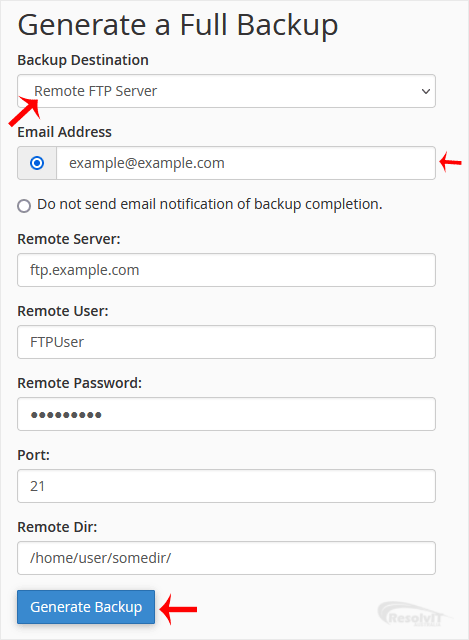The image size is (469, 640).
Task: Click the Generate Backup button
Action: coord(86,607)
